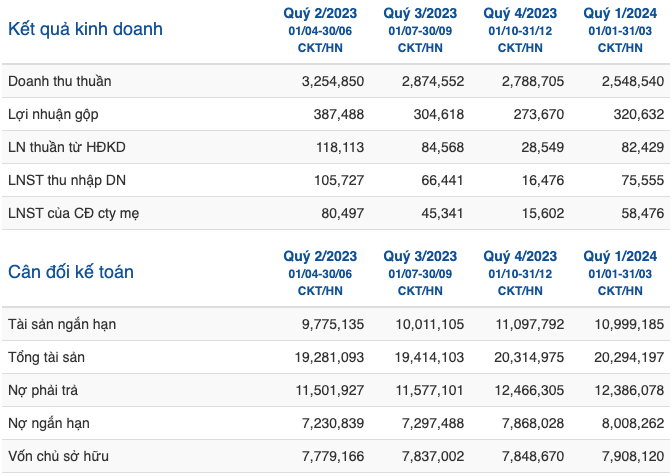Click the Tổng tài sản row label

point(46,357)
